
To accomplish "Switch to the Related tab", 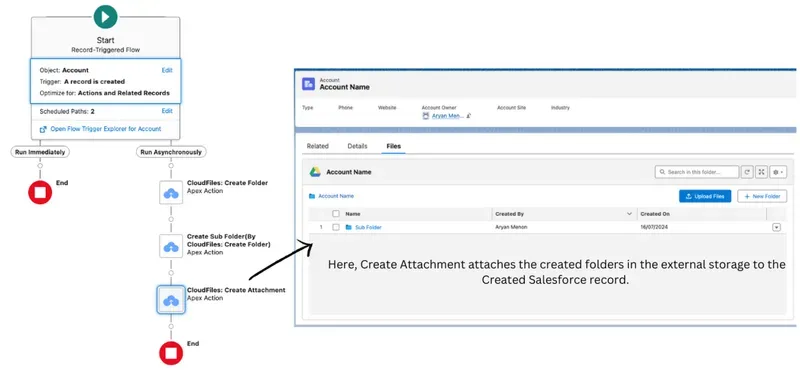I will coord(317,146).
